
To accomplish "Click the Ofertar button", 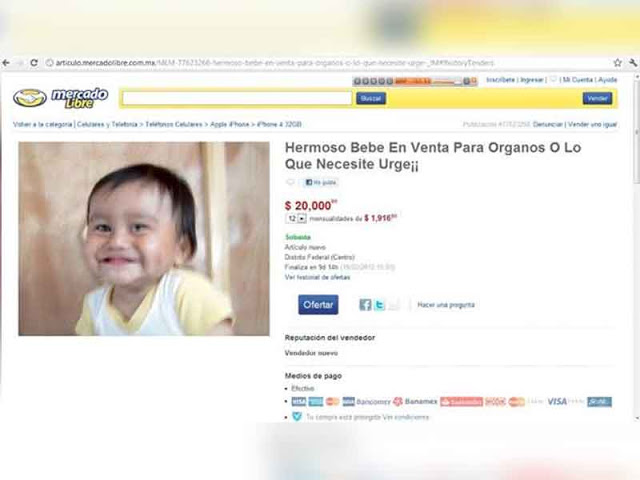I will click(x=318, y=304).
